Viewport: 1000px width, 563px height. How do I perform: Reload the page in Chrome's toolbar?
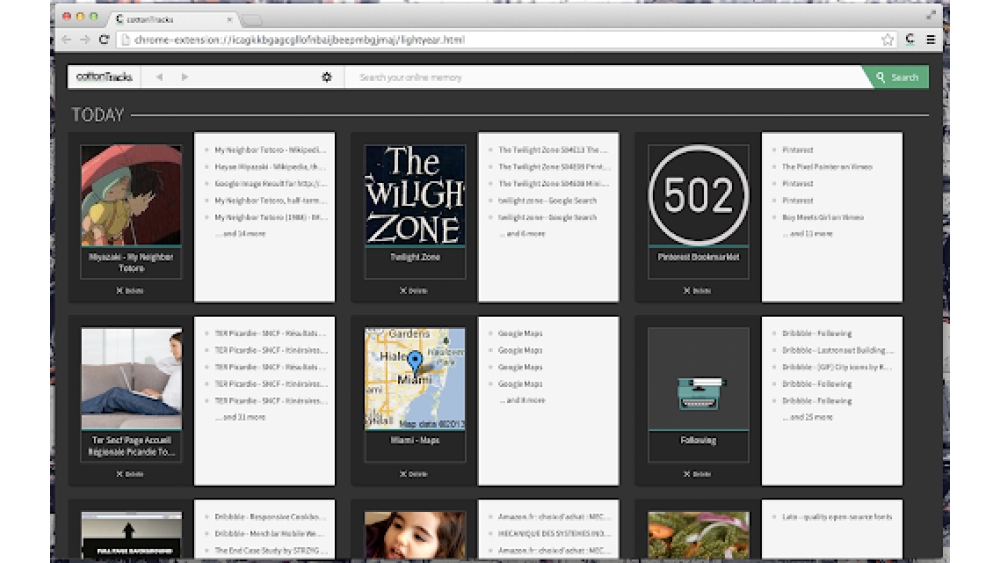click(x=104, y=40)
